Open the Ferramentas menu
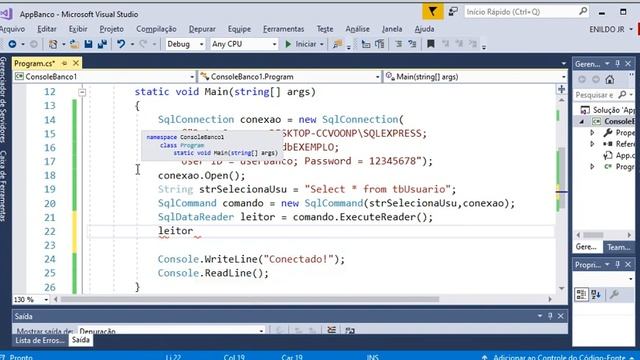Screen dimensions: 640x360 tap(284, 29)
